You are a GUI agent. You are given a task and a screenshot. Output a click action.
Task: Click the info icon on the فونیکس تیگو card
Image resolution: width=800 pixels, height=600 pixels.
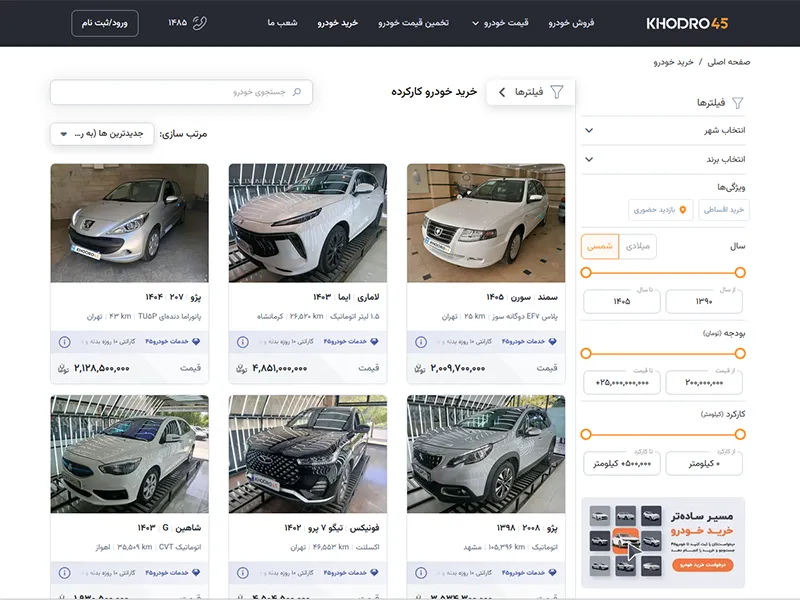(x=243, y=573)
